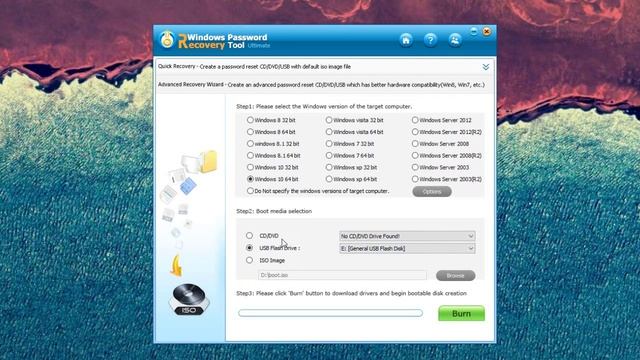Open the General USB Flash Disk dropdown
The image size is (640, 360).
(407, 248)
